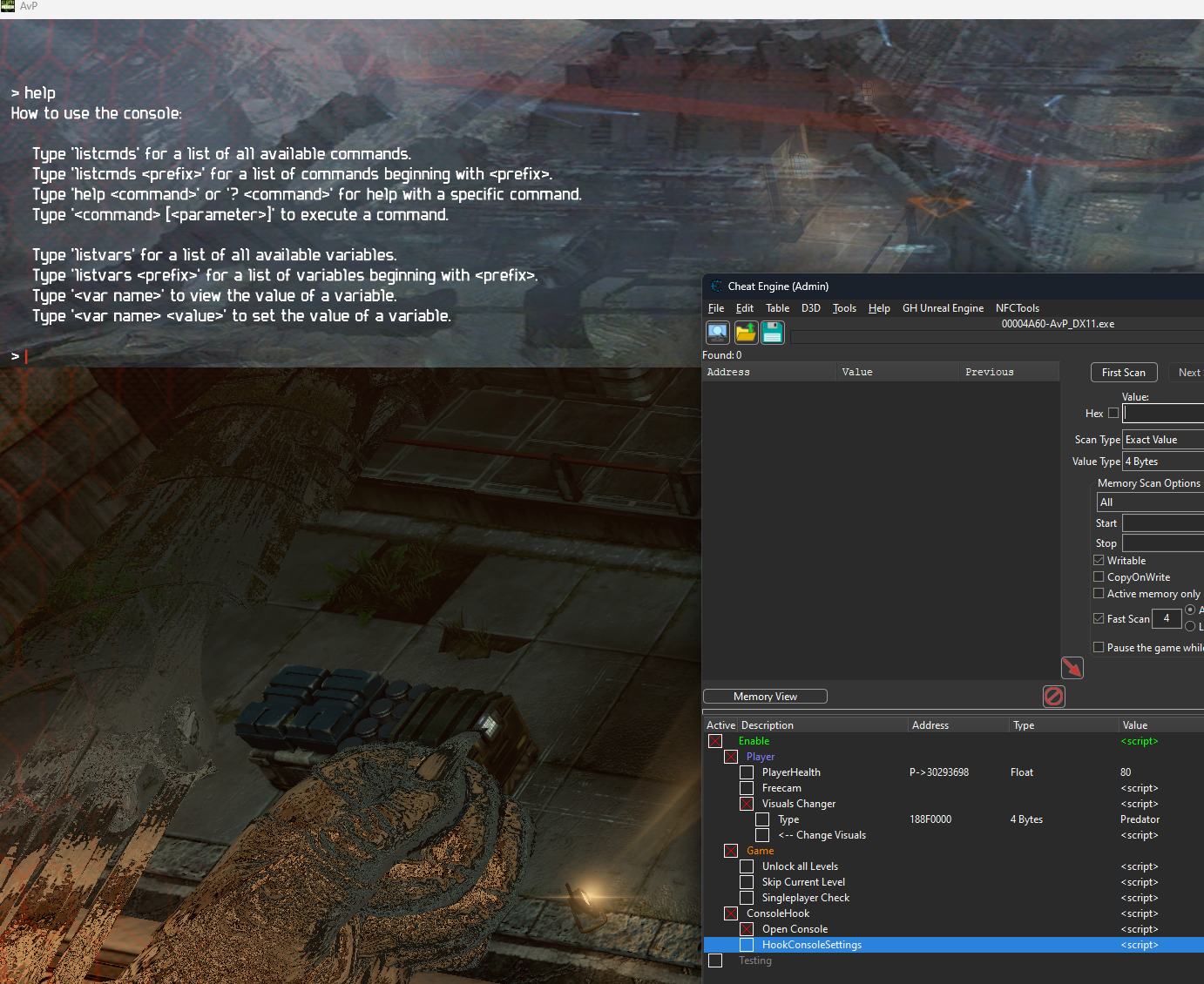Click the Fast Scan alignment field
The width and height of the screenshot is (1204, 984).
1167,619
